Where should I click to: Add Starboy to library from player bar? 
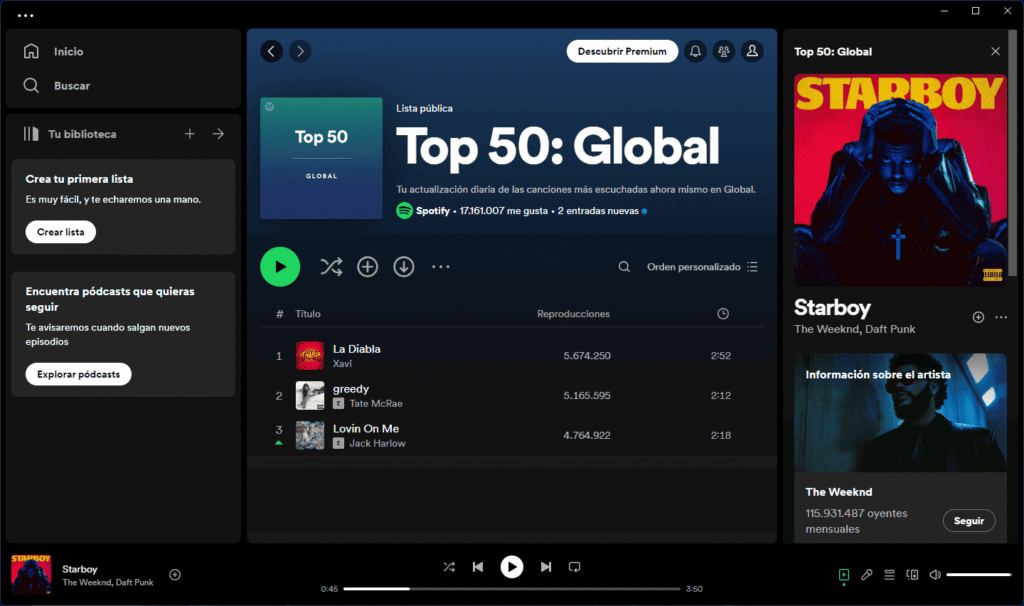pyautogui.click(x=175, y=575)
